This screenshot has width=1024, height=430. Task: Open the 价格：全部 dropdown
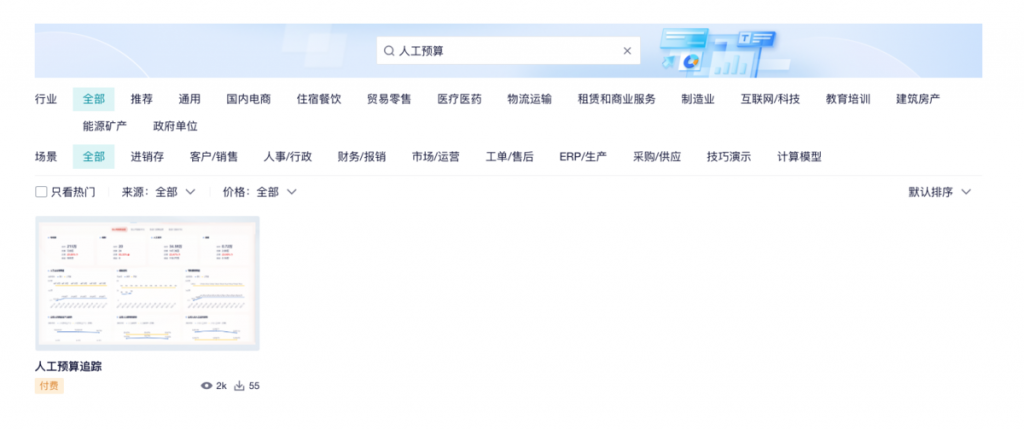260,192
